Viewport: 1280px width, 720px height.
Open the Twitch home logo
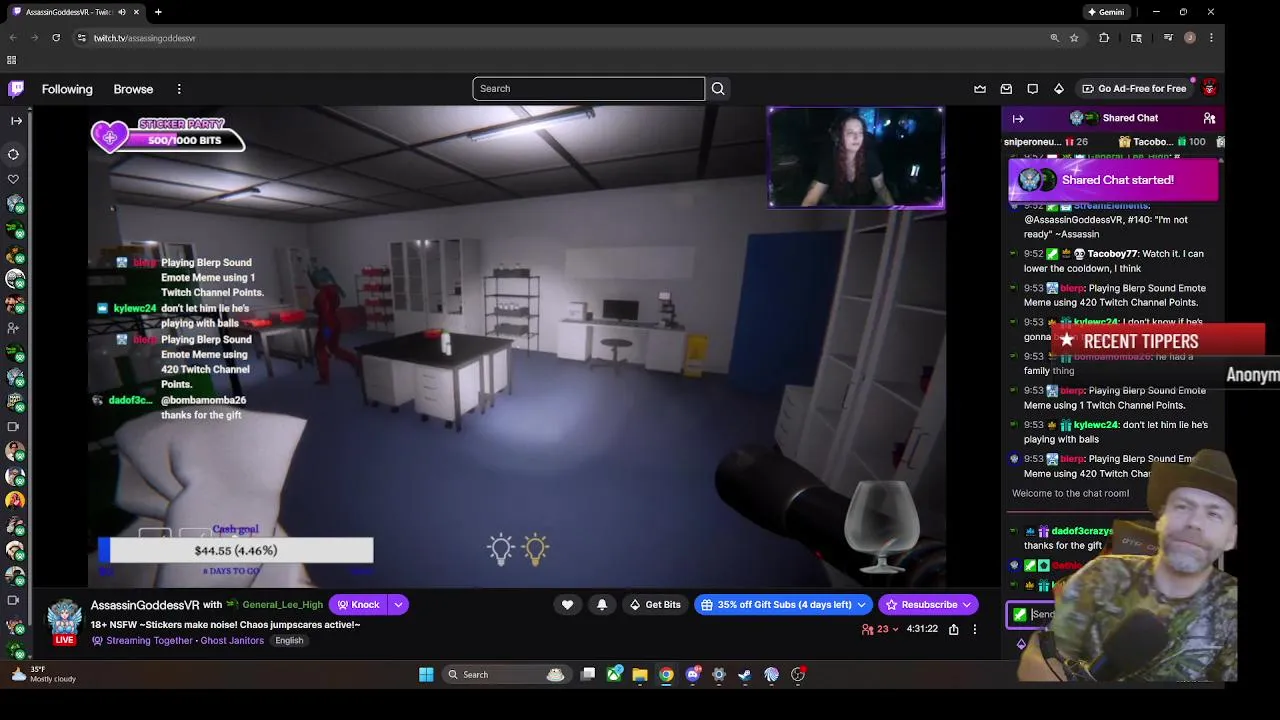(x=16, y=89)
